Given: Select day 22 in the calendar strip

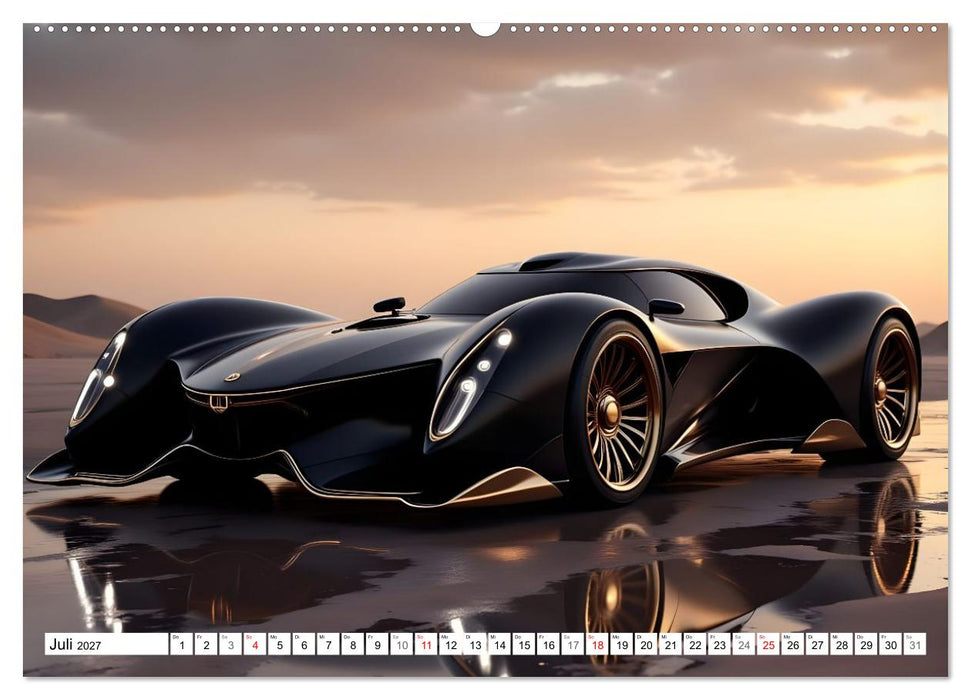Looking at the screenshot, I should (x=695, y=644).
